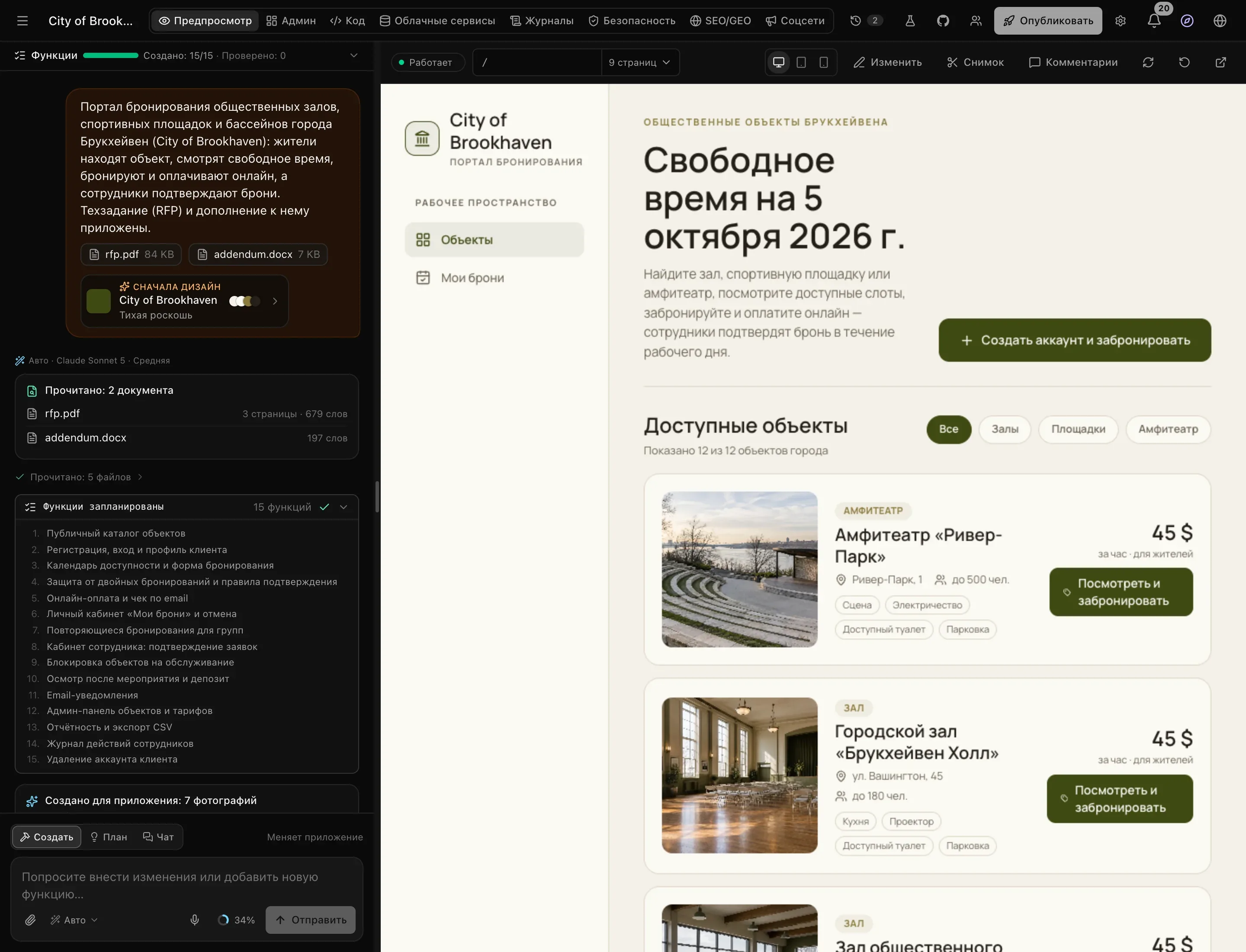
Task: Select the План mode
Action: pos(109,837)
